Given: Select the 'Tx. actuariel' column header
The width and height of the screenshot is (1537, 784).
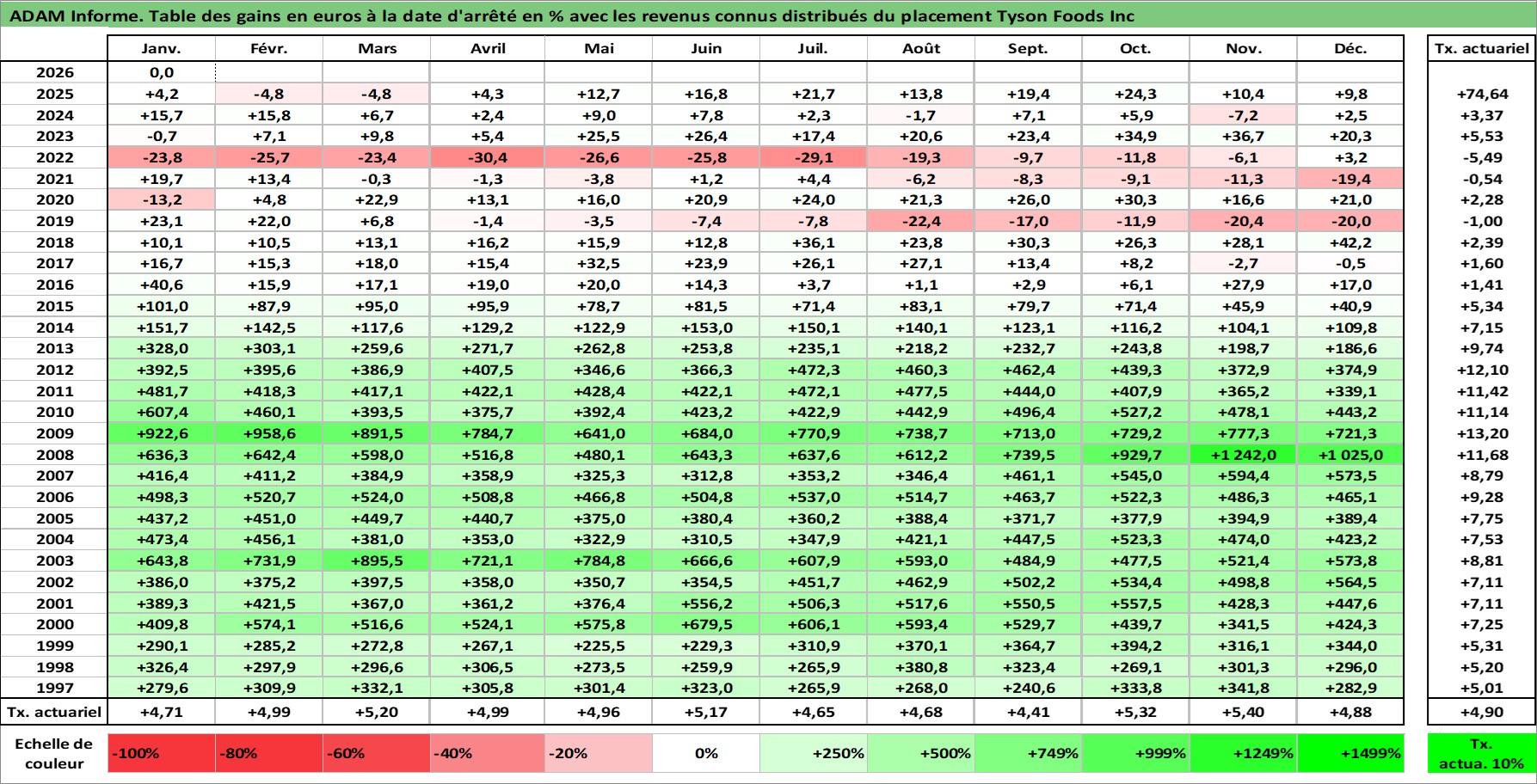Looking at the screenshot, I should (x=1481, y=48).
